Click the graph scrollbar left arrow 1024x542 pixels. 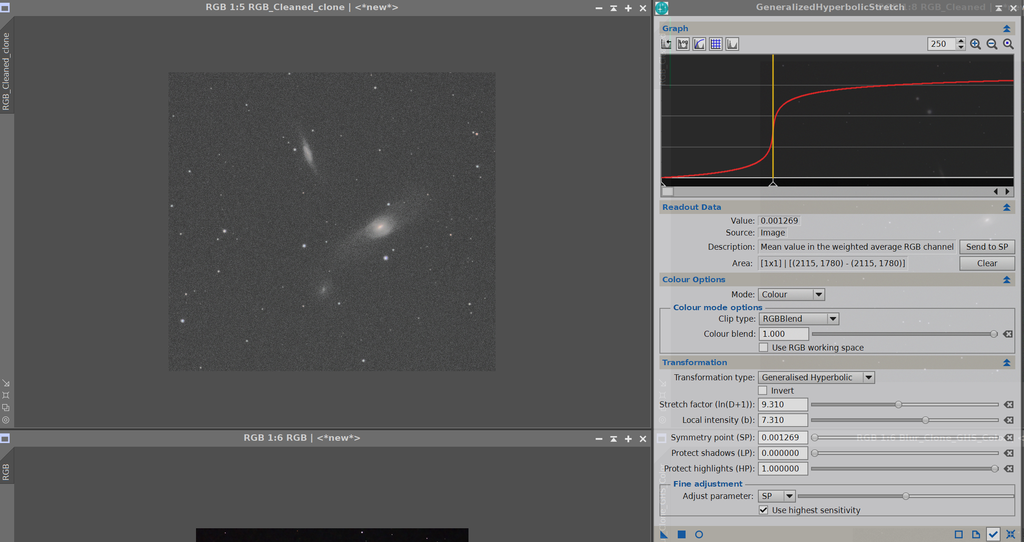click(996, 191)
